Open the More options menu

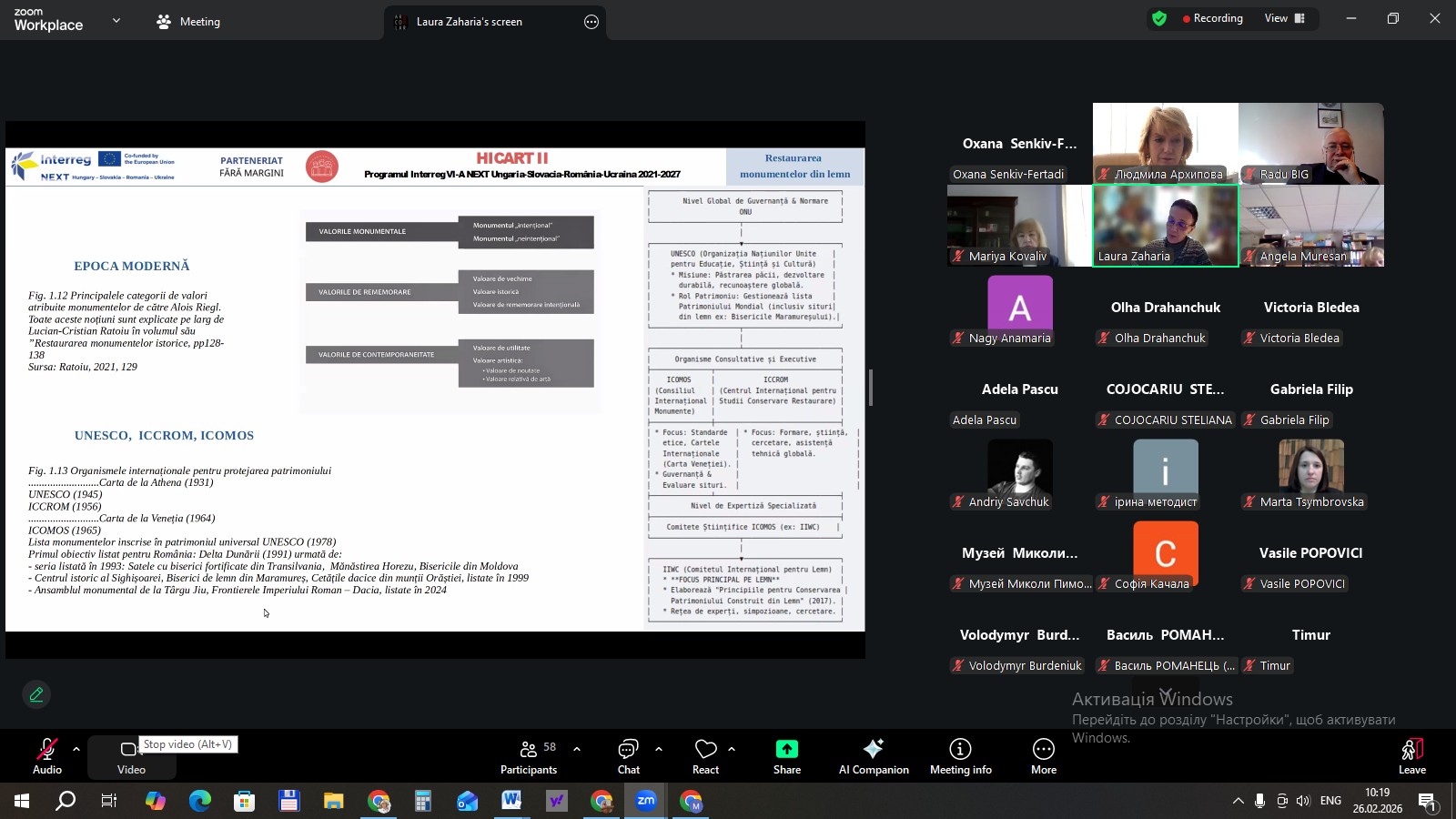[x=1043, y=755]
